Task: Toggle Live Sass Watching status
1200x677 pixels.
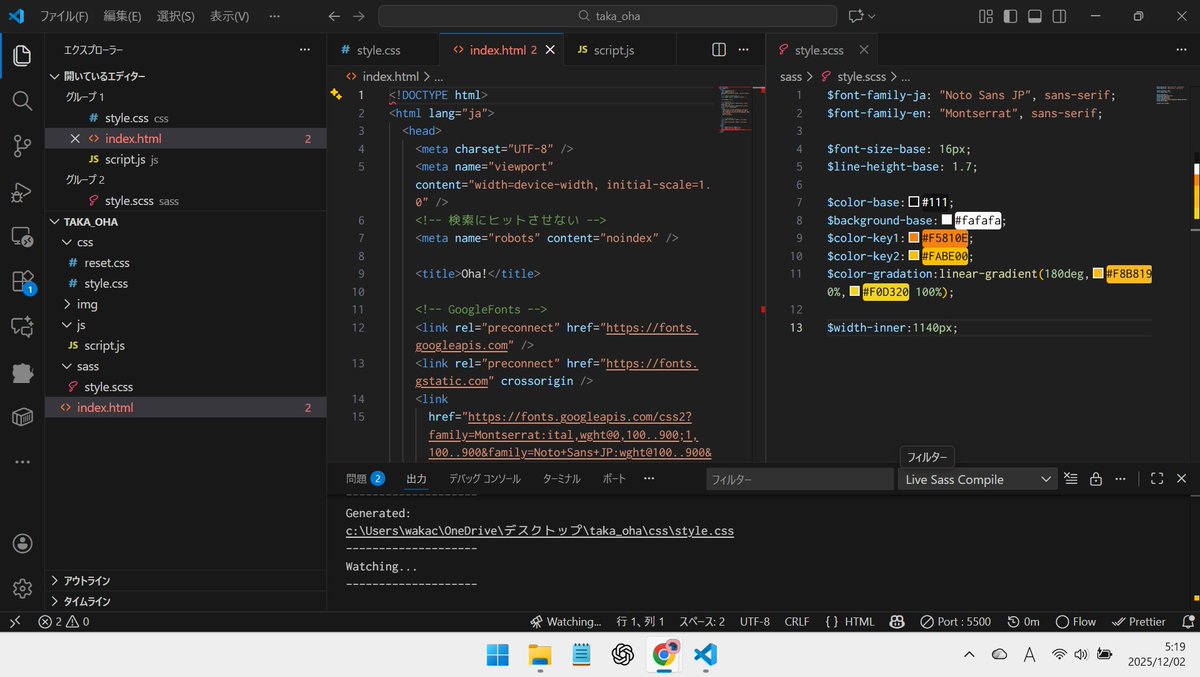Action: pyautogui.click(x=566, y=622)
